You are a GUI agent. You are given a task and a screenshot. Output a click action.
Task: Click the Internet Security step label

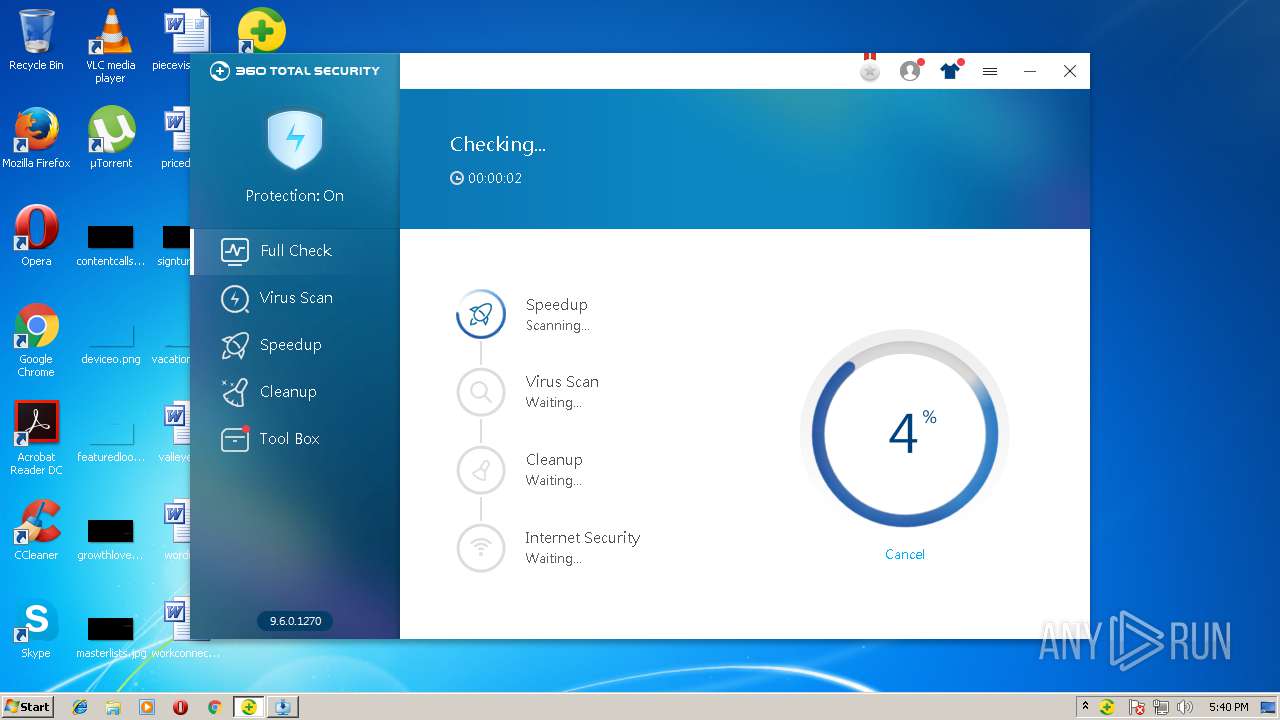click(582, 538)
